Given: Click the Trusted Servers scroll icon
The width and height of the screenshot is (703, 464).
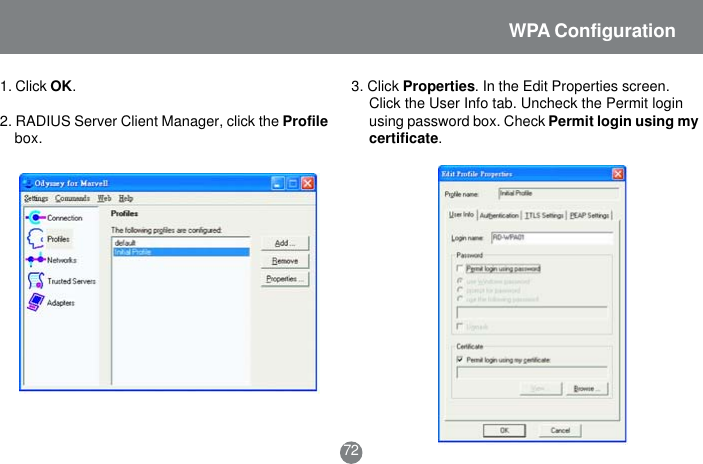Looking at the screenshot, I should (x=36, y=281).
